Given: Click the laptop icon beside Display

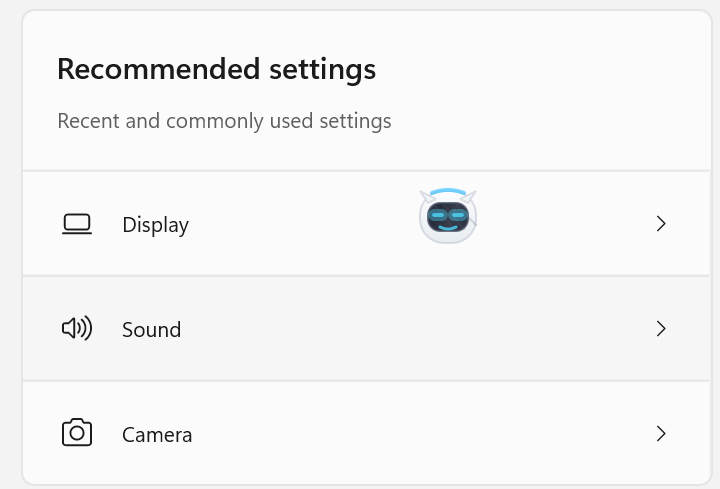Looking at the screenshot, I should (77, 224).
